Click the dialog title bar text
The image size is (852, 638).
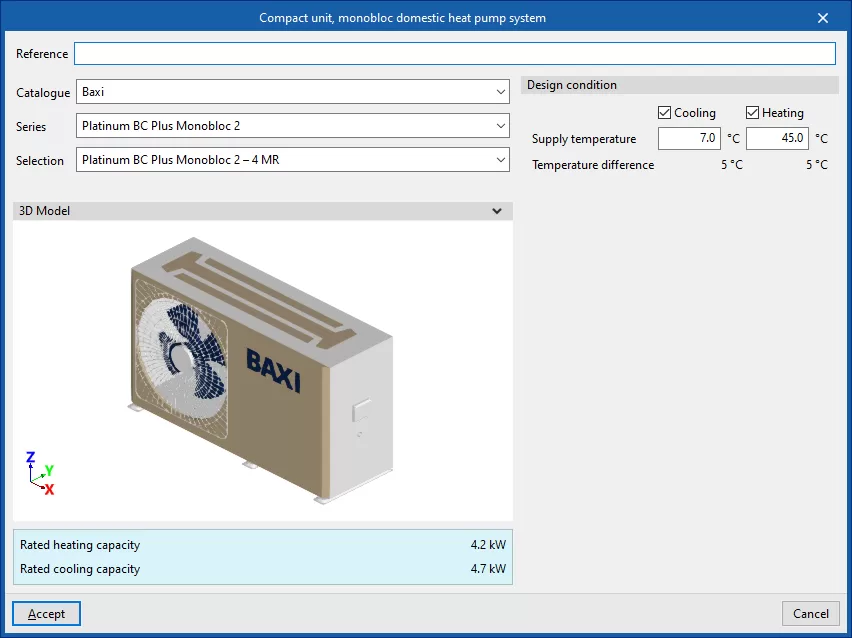point(403,18)
